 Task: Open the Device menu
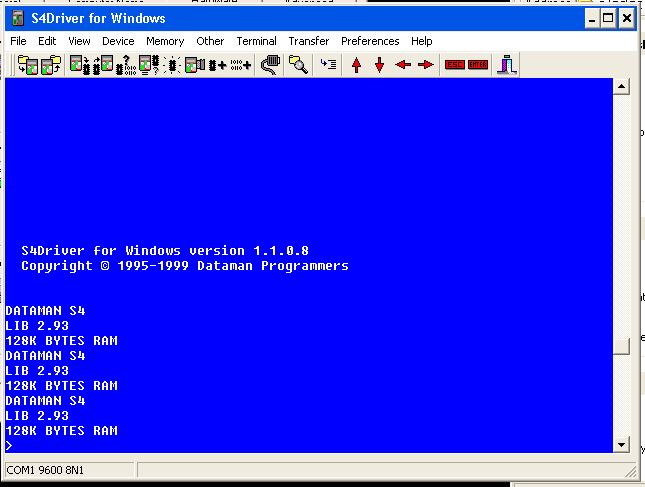118,41
